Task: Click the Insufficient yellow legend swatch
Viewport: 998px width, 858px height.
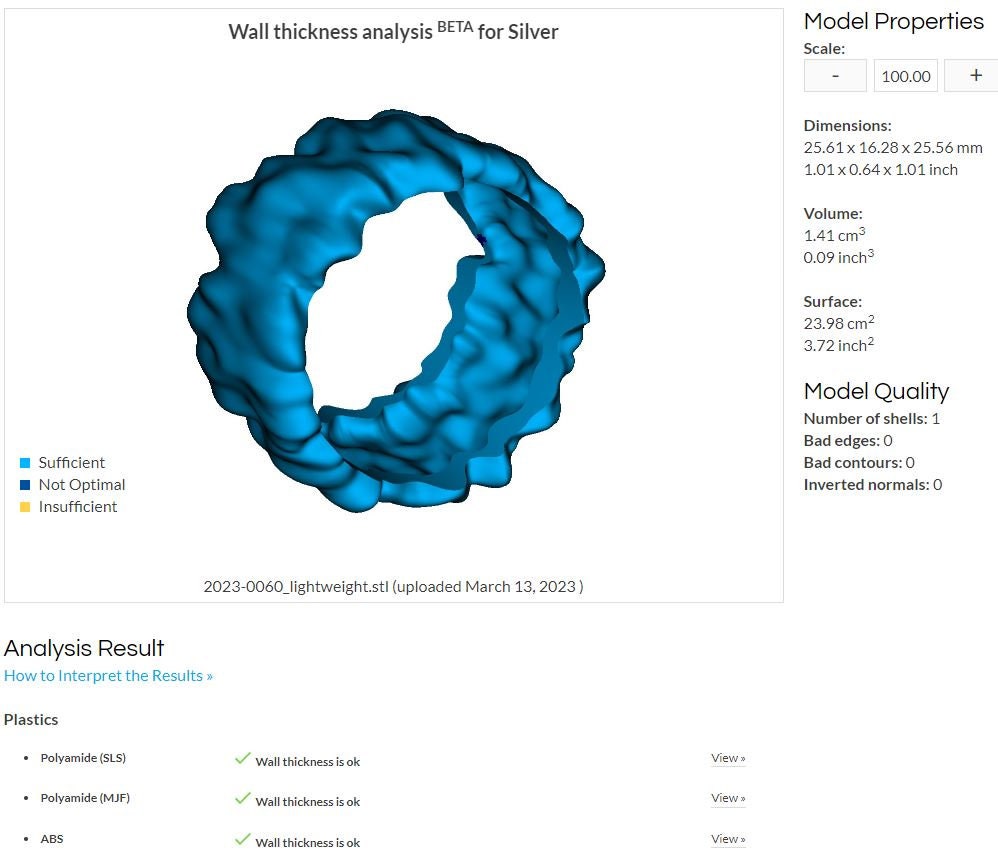Action: 25,507
